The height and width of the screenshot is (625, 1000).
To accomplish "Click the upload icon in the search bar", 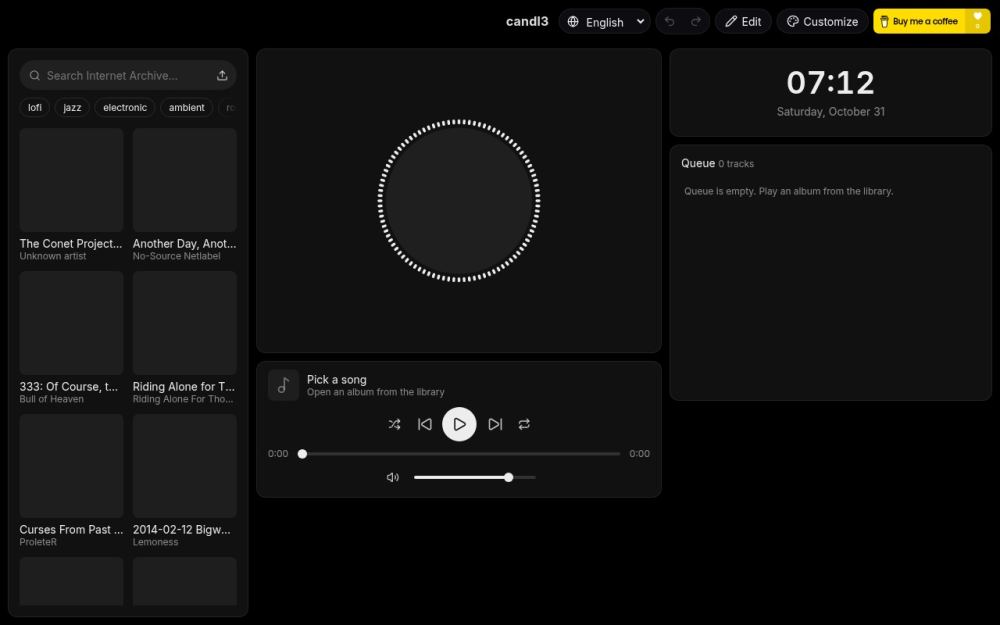I will [x=222, y=75].
